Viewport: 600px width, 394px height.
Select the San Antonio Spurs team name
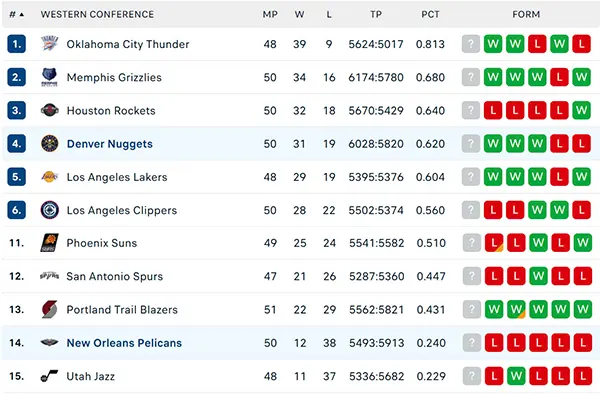(x=115, y=276)
